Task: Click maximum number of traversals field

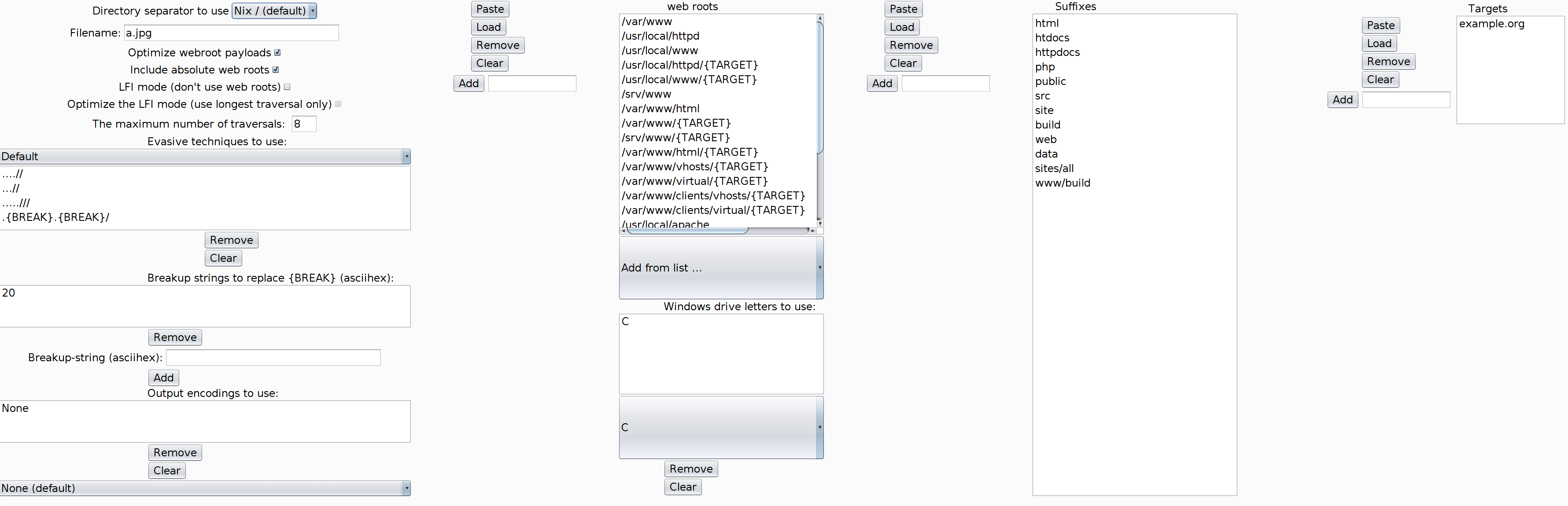Action: coord(304,124)
